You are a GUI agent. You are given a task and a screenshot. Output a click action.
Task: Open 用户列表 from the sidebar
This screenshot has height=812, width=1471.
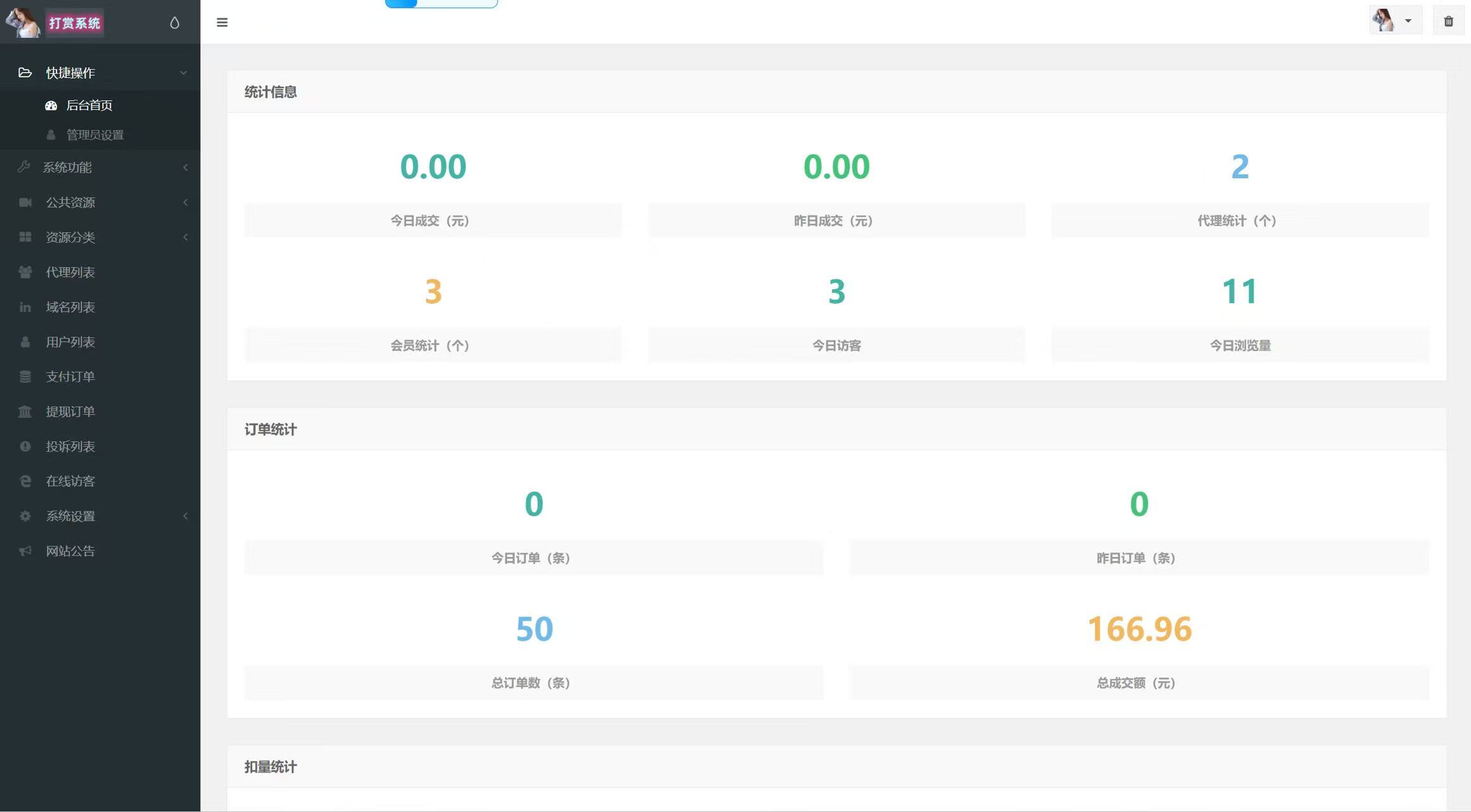(x=70, y=342)
